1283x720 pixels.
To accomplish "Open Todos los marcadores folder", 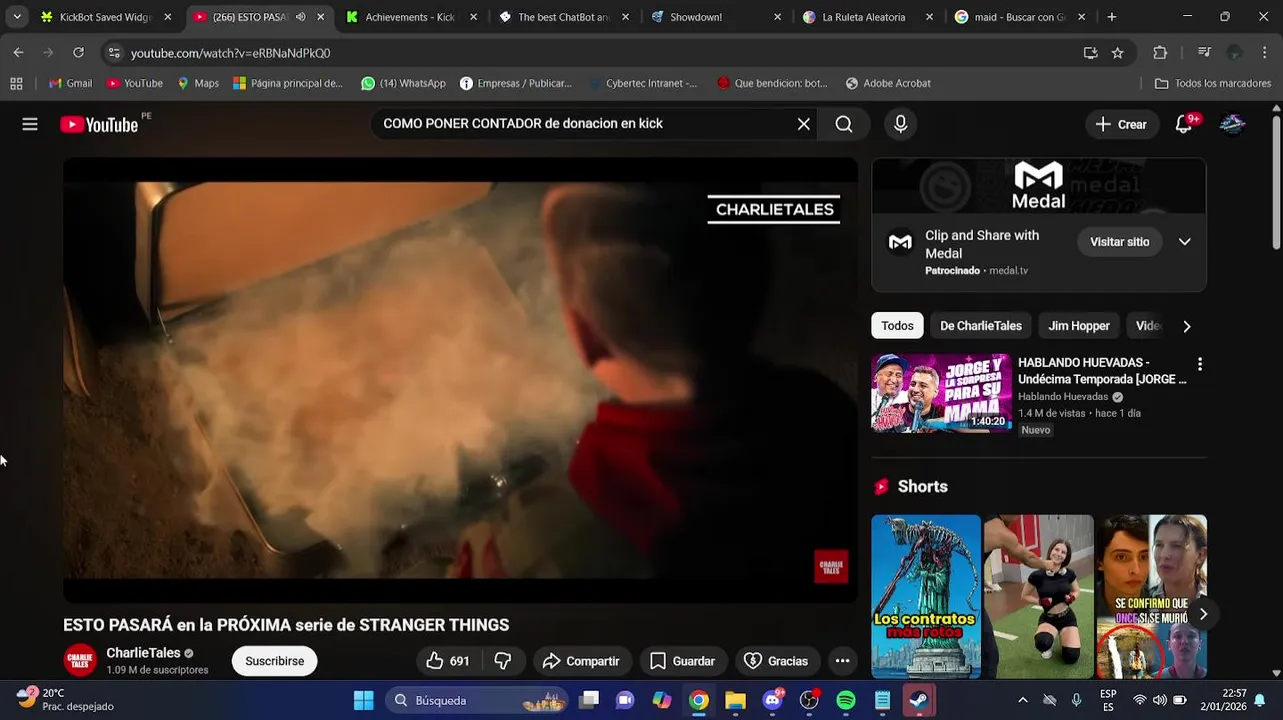I will [1213, 83].
